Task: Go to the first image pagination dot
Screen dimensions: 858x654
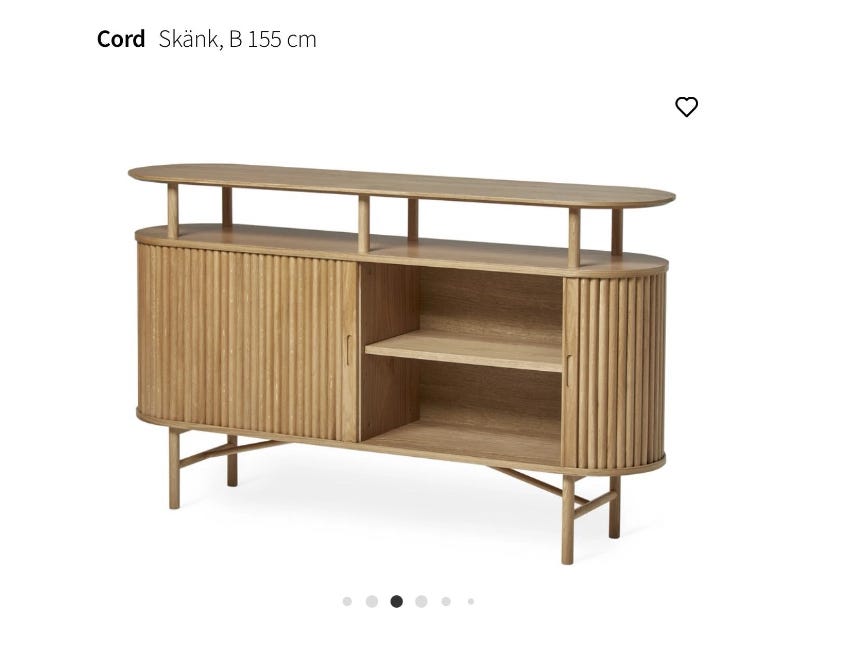Action: [x=347, y=601]
